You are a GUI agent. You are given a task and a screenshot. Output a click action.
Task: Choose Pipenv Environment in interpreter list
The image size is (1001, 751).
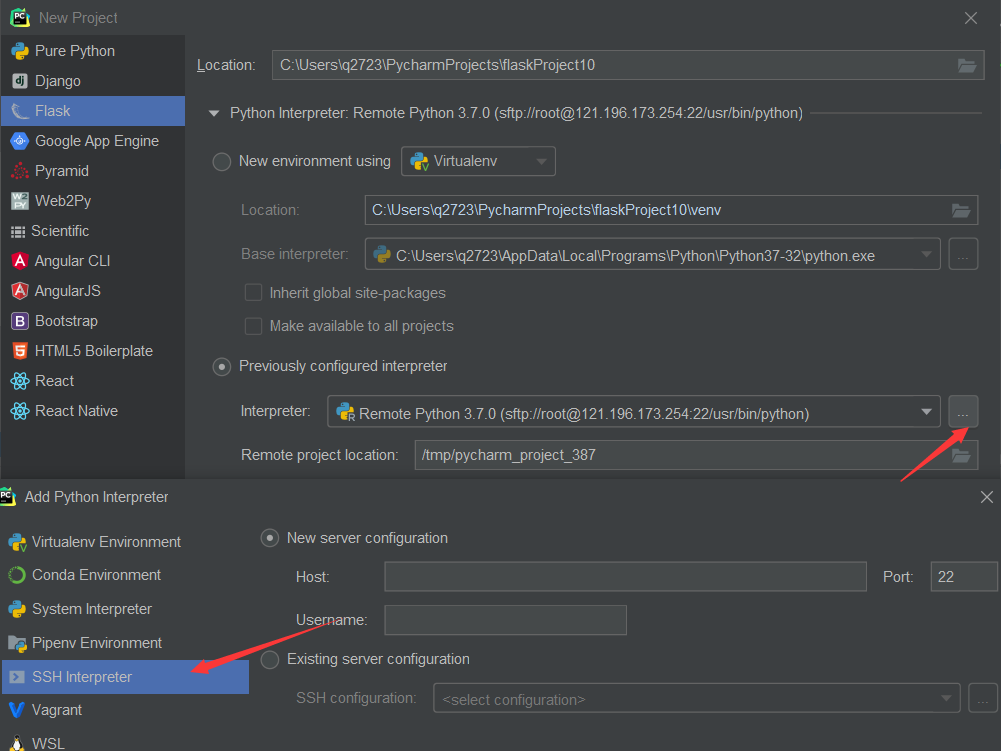coord(125,643)
